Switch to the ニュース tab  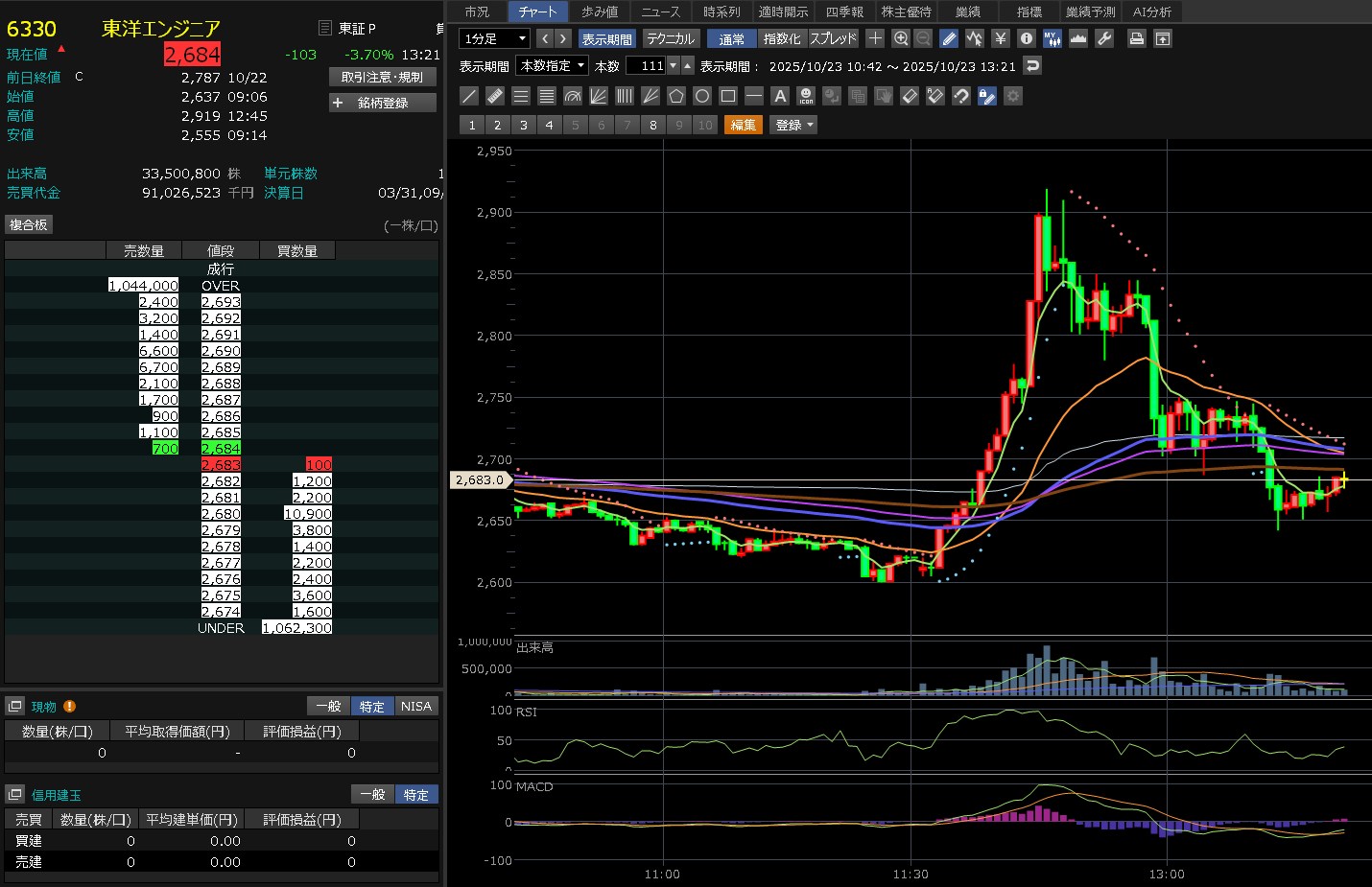pyautogui.click(x=660, y=12)
